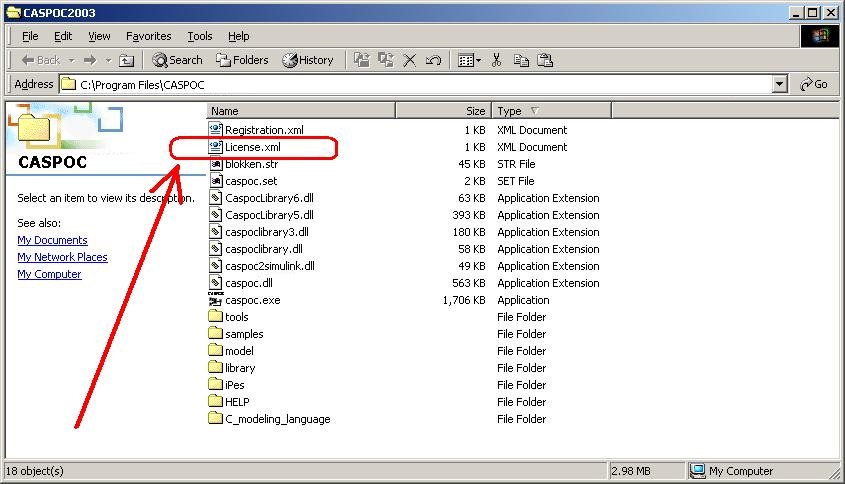Select the License.xml file icon
The height and width of the screenshot is (484, 845).
click(x=216, y=147)
